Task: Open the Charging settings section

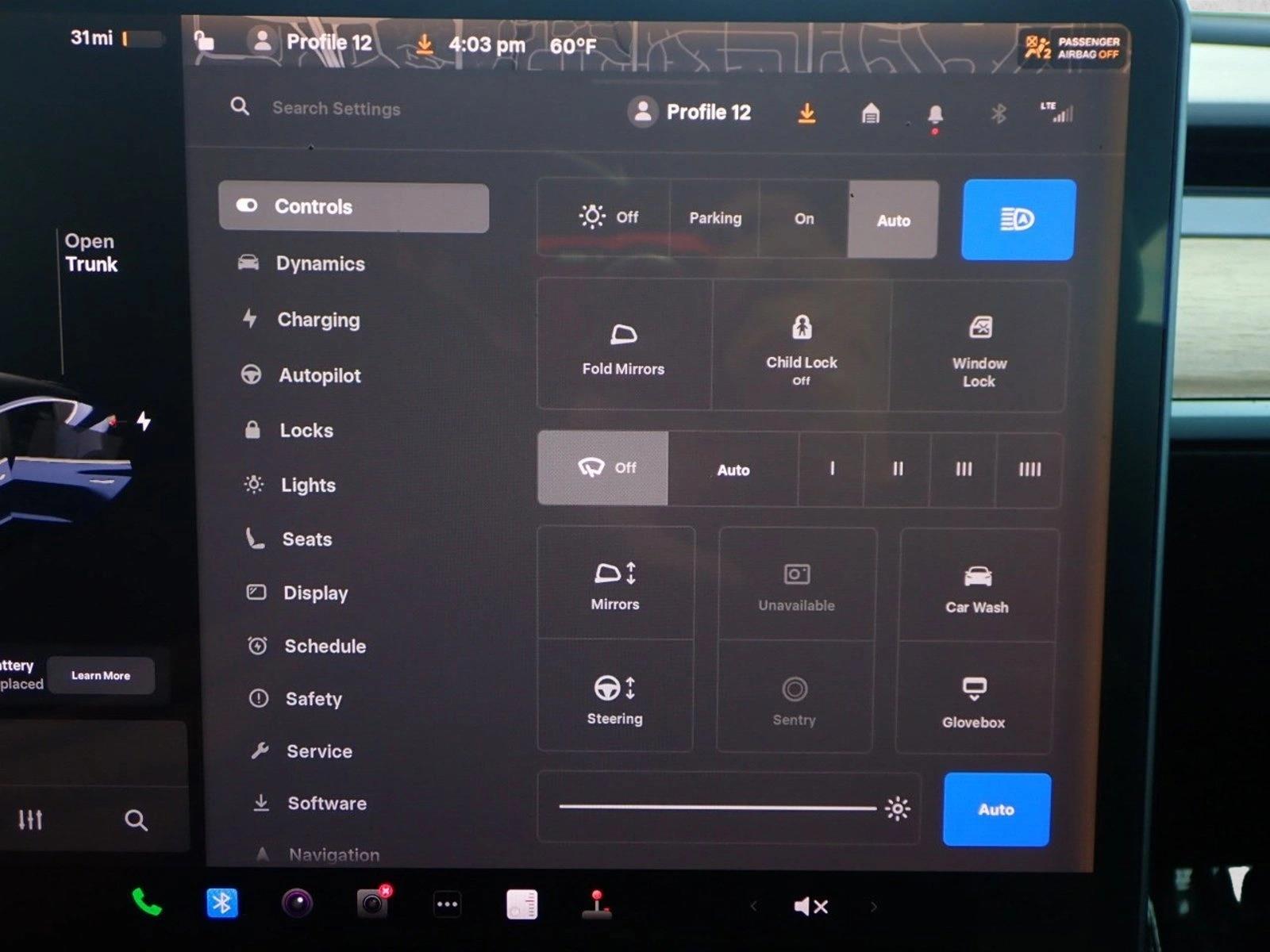Action: tap(317, 320)
